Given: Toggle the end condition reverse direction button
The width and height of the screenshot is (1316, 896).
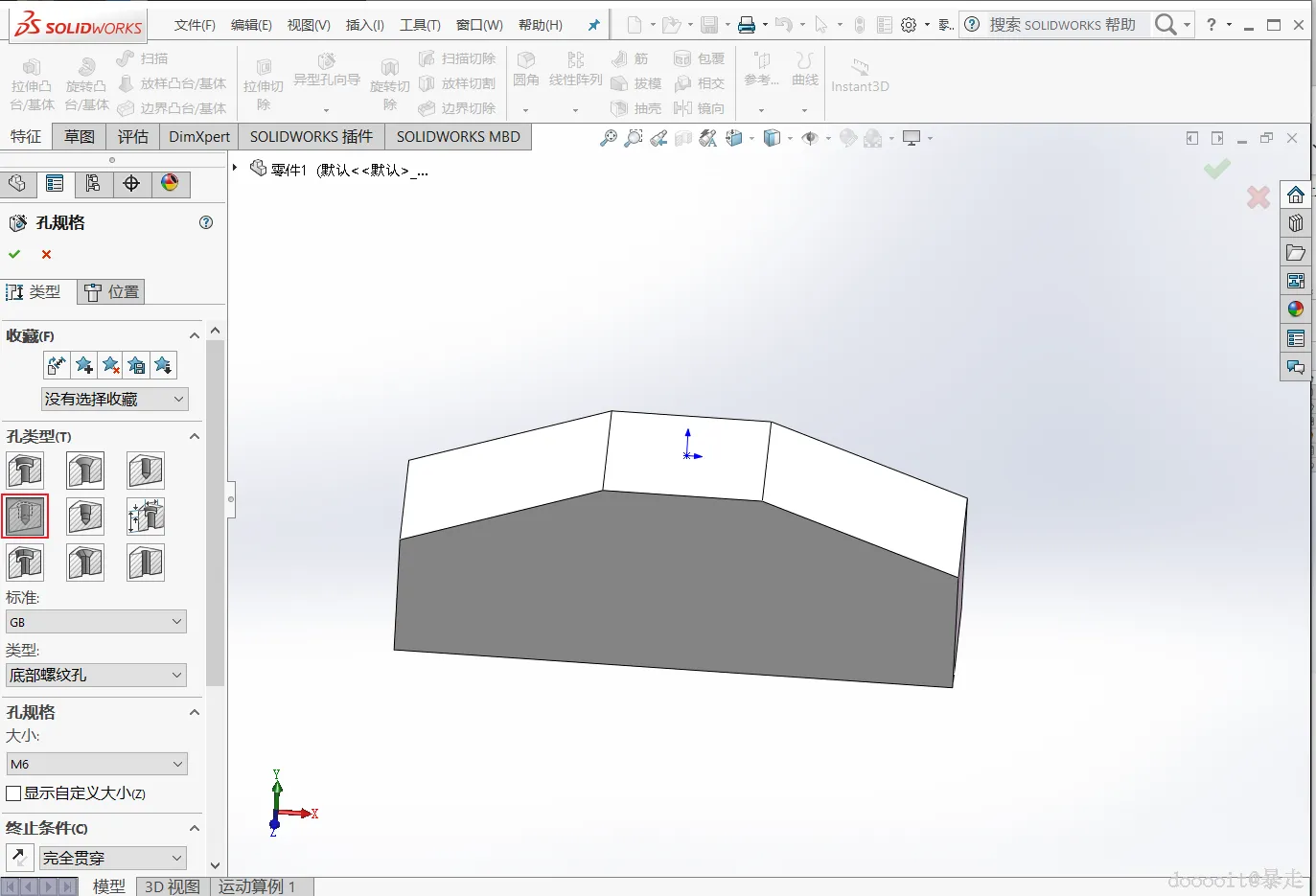Looking at the screenshot, I should click(19, 857).
